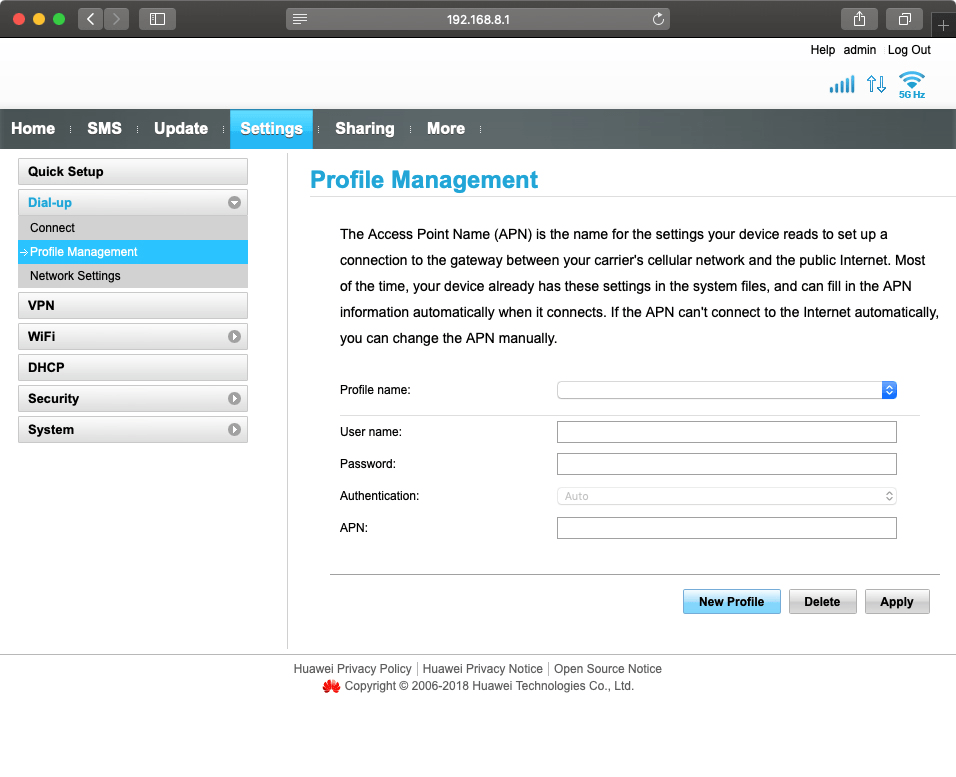Go back with the browser back arrow
956x777 pixels.
[90, 19]
